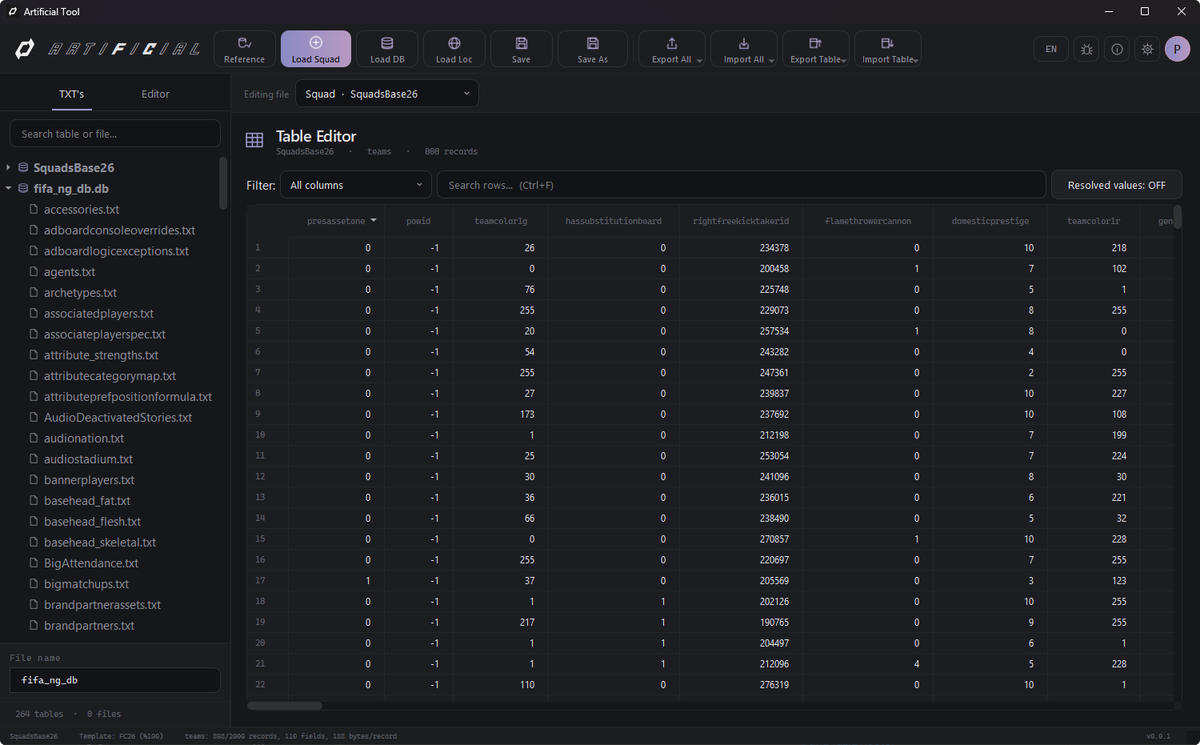Click the presassetone column sort arrow

374,220
